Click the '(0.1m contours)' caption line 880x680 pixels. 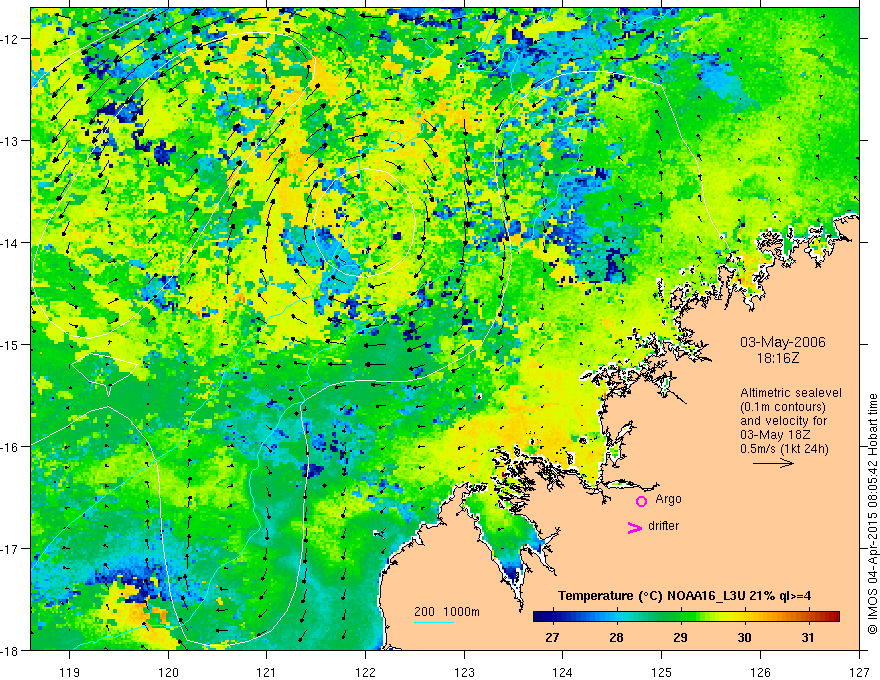point(782,407)
